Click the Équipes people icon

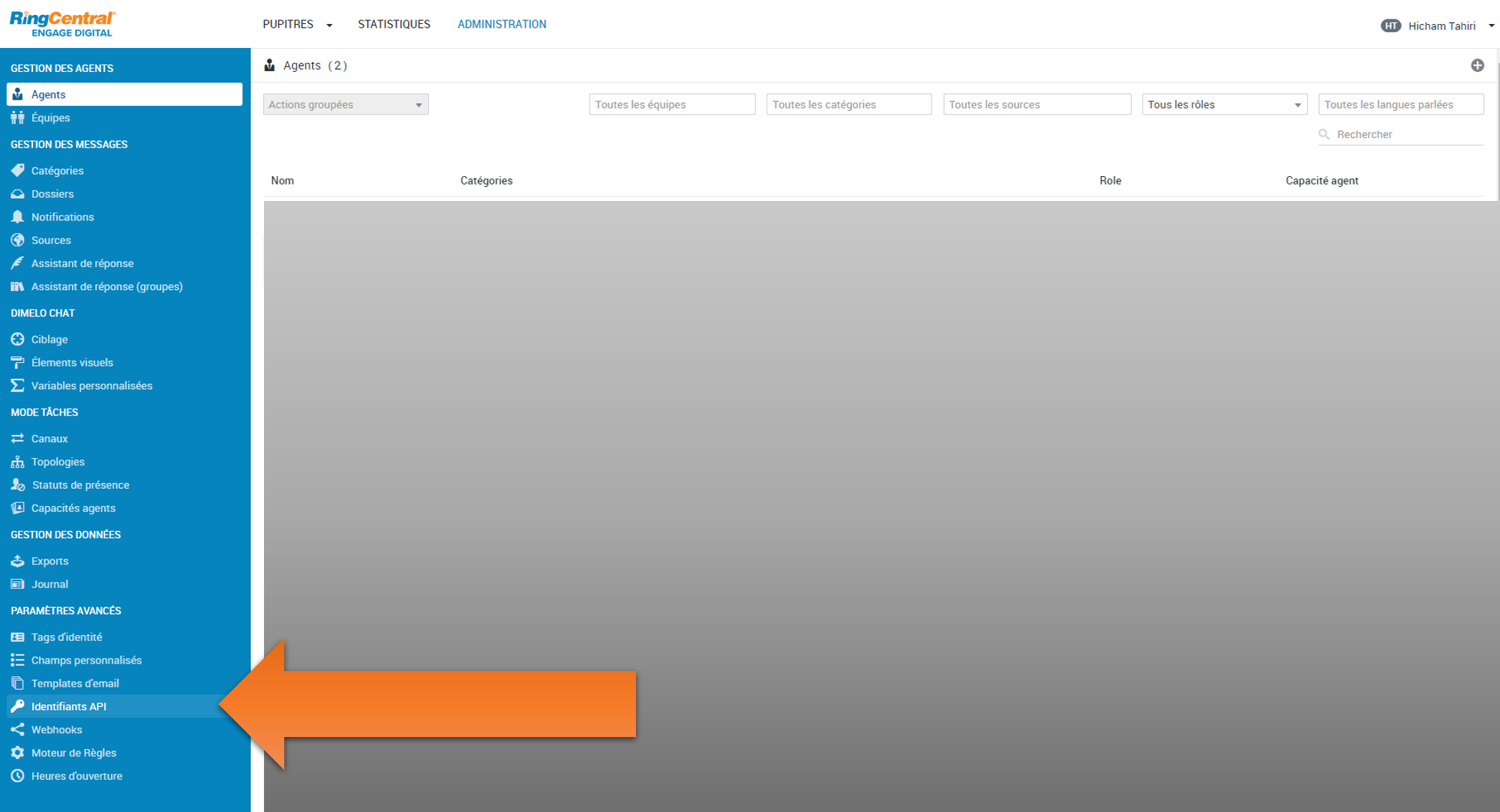tap(17, 118)
